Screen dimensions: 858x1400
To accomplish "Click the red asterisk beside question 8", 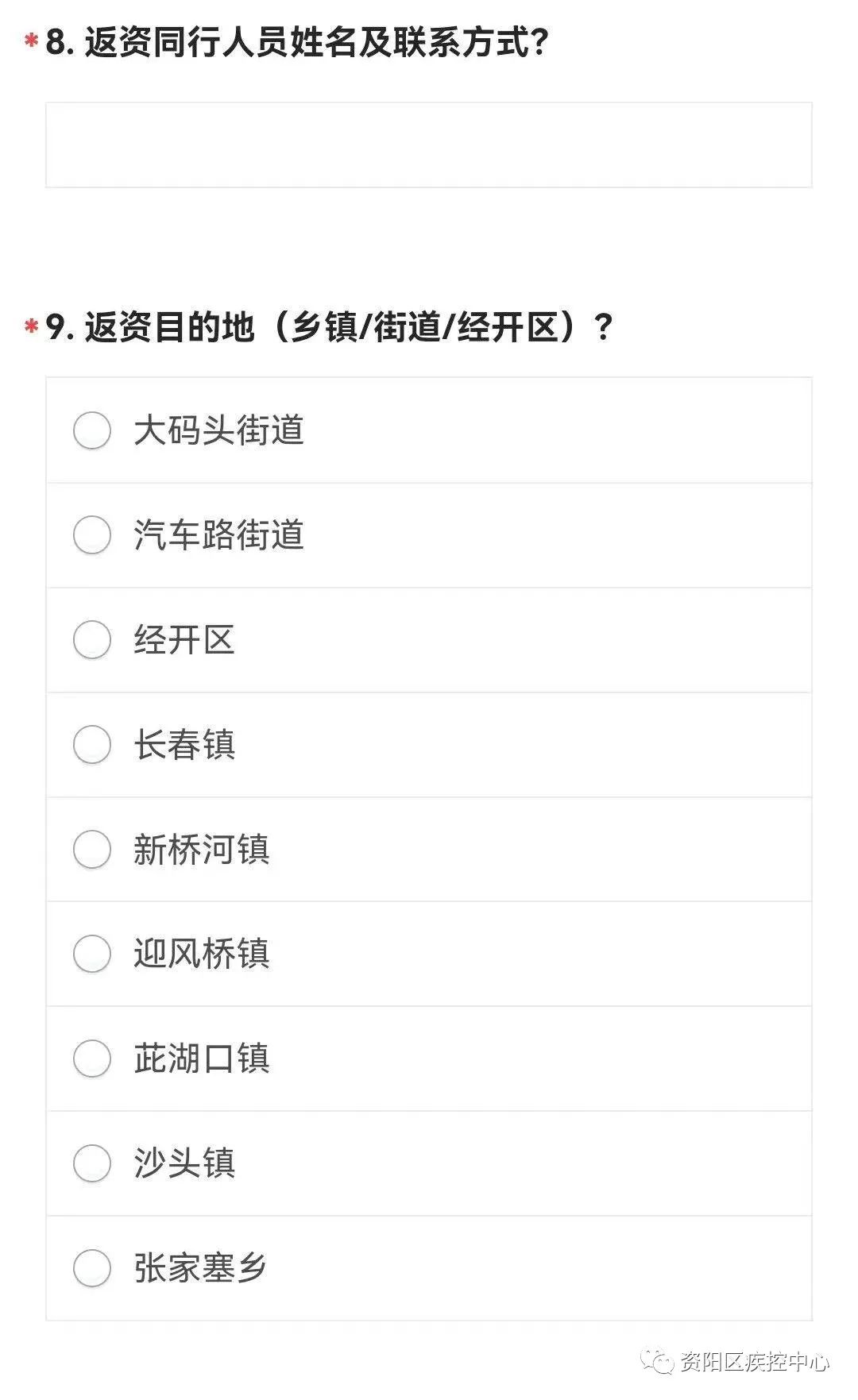I will point(32,40).
